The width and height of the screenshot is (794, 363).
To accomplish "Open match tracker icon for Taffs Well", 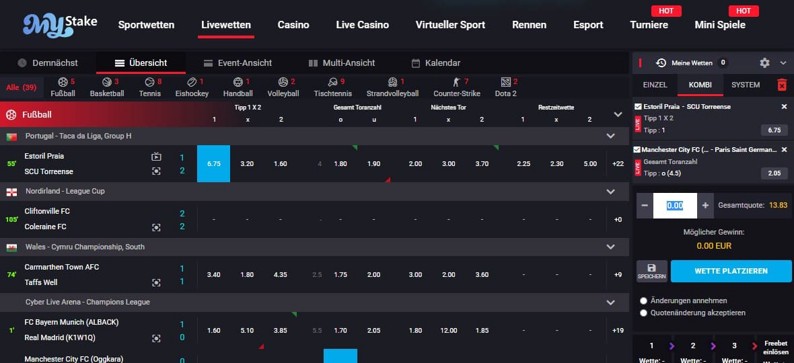I will pyautogui.click(x=156, y=283).
